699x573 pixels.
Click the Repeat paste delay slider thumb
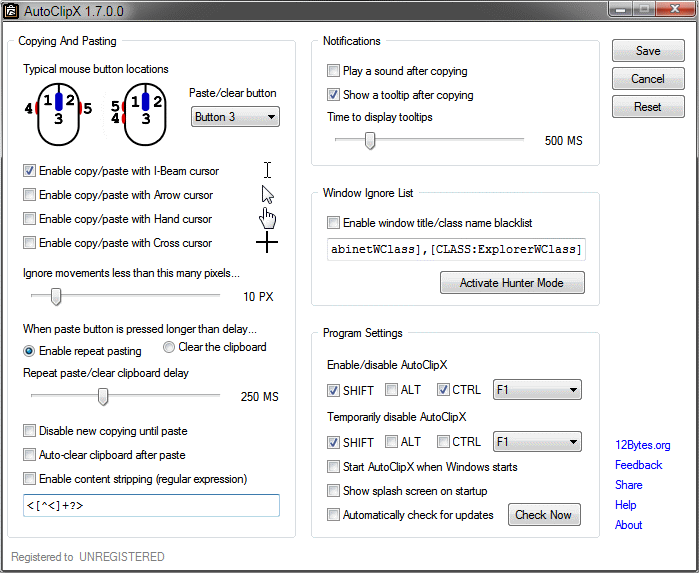pos(103,396)
